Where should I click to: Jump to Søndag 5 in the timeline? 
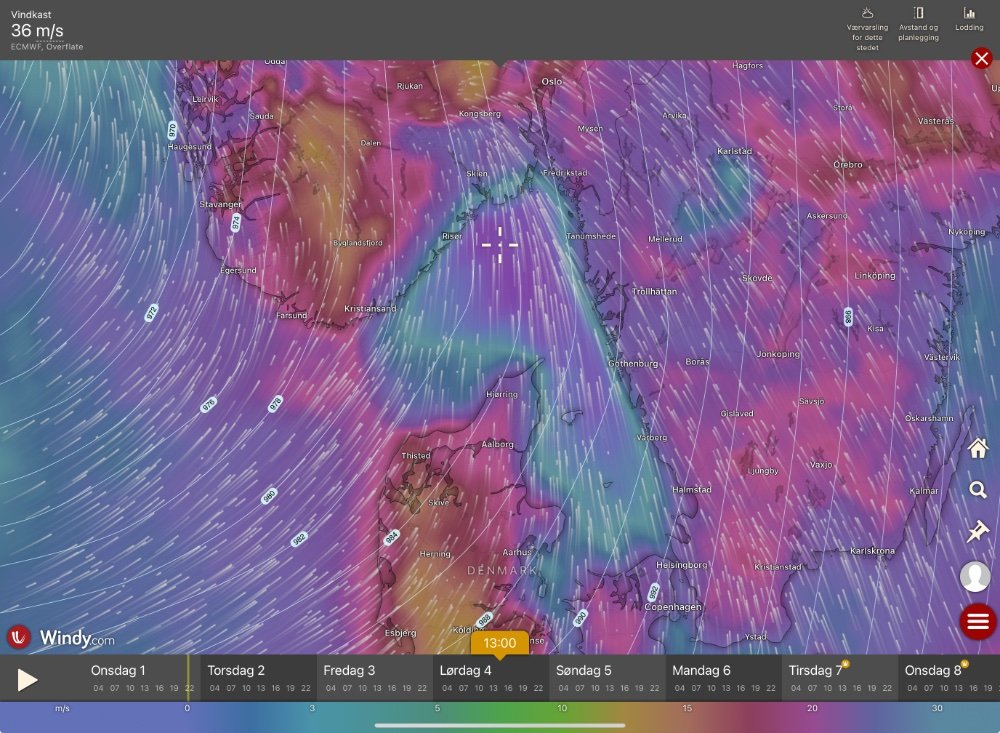pyautogui.click(x=583, y=670)
